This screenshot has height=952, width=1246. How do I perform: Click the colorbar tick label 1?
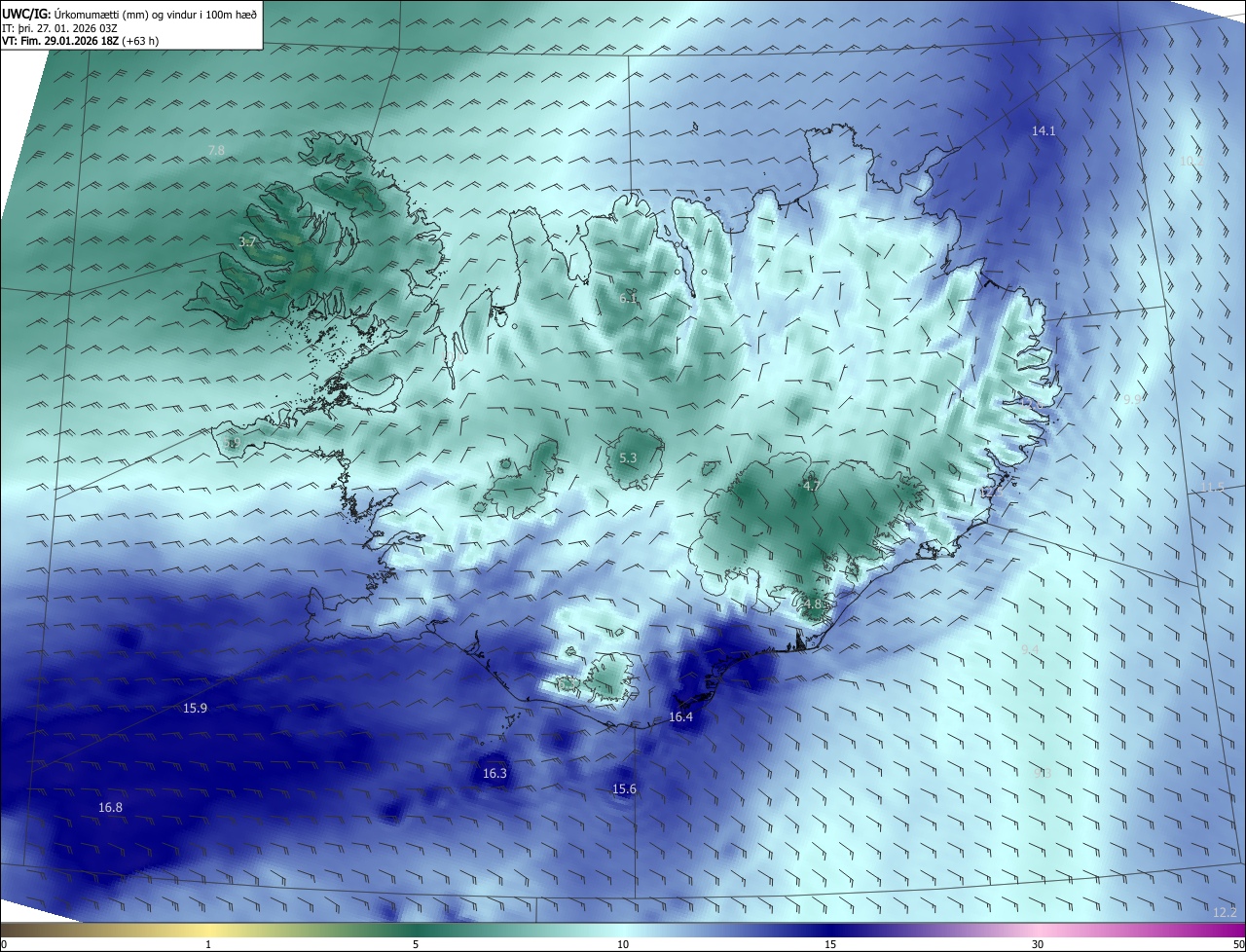(x=208, y=944)
